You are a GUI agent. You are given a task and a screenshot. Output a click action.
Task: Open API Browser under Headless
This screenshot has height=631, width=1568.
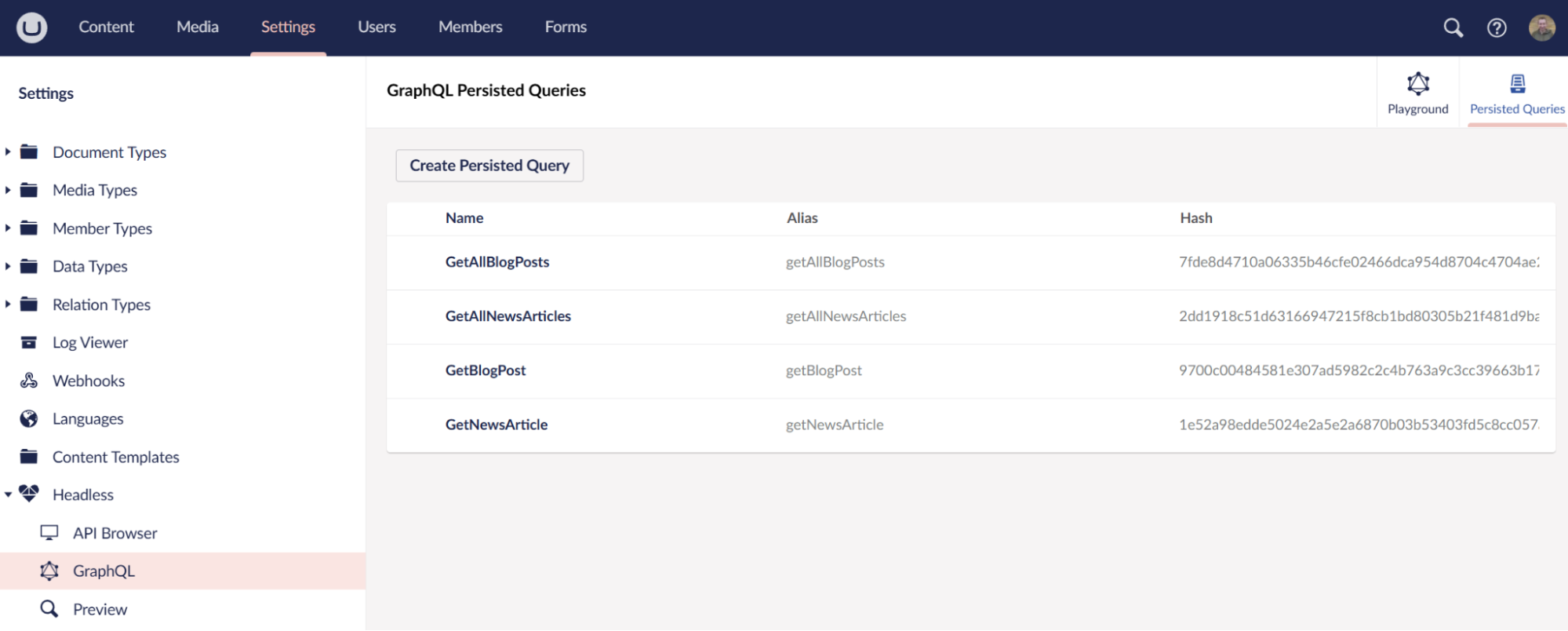point(115,533)
